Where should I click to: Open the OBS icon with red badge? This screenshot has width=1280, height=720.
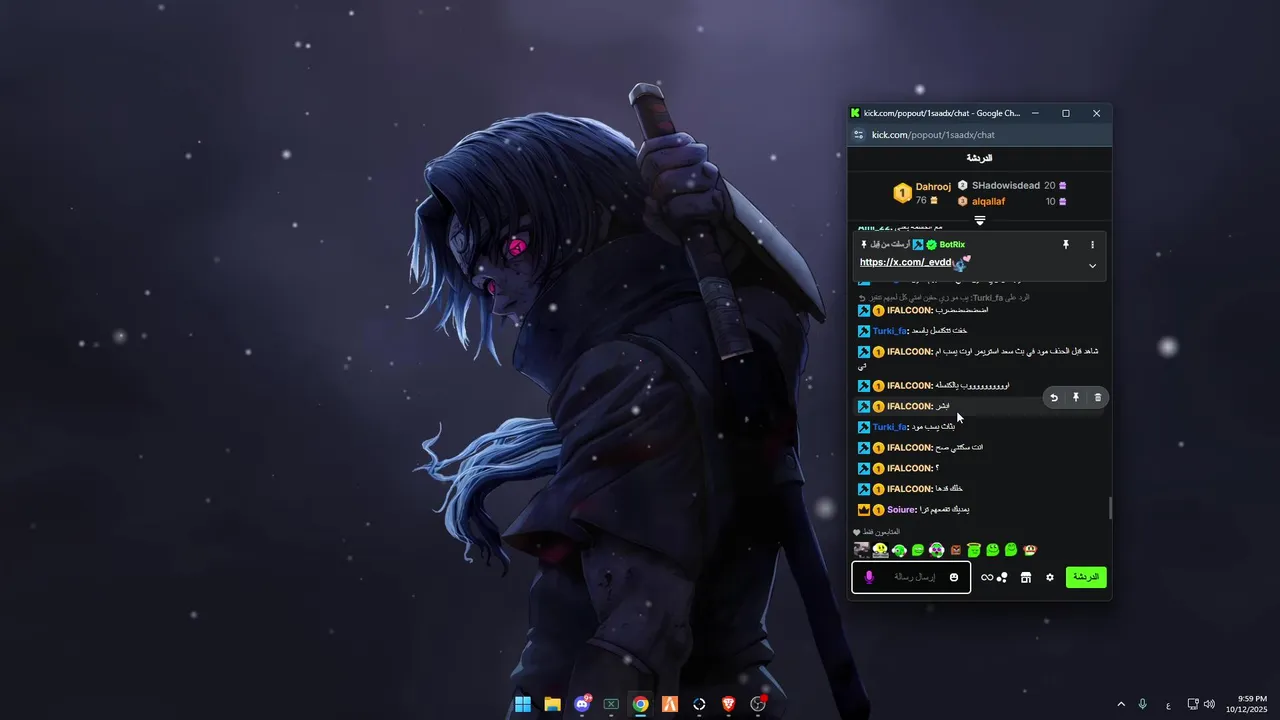758,704
